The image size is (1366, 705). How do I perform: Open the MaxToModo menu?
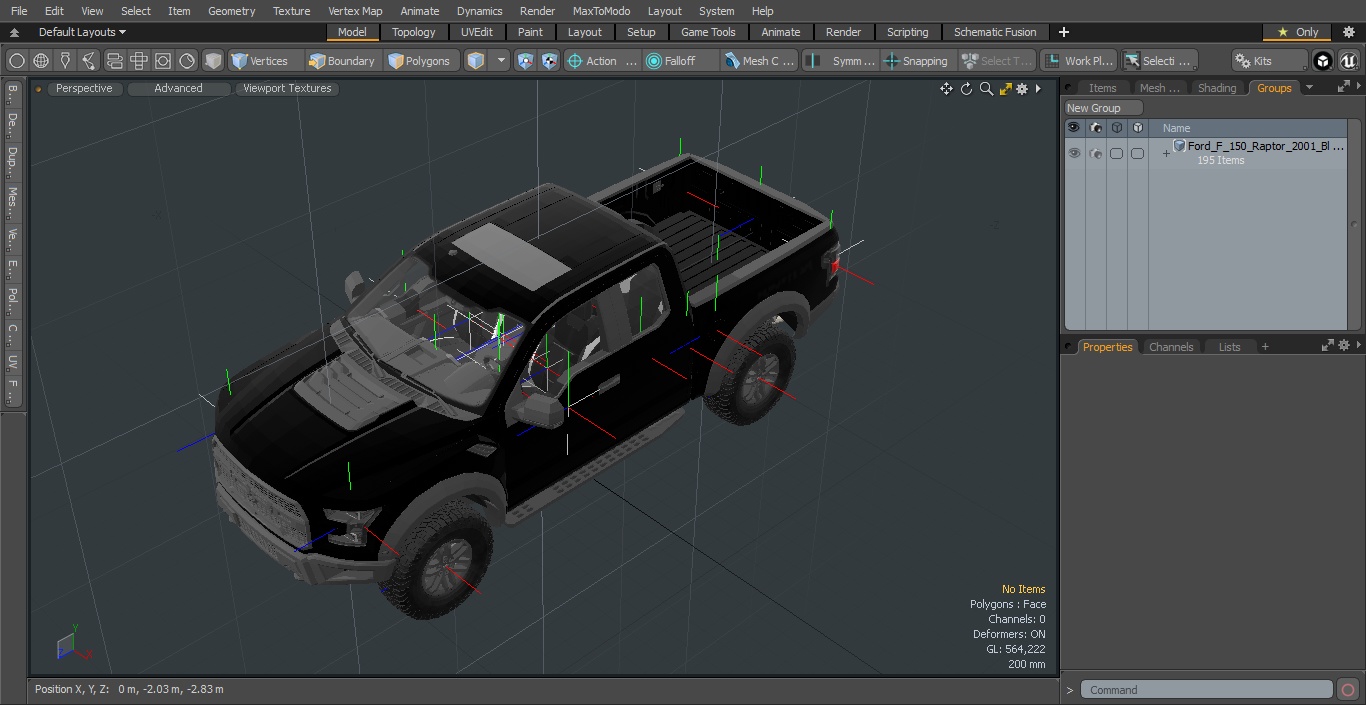(601, 11)
